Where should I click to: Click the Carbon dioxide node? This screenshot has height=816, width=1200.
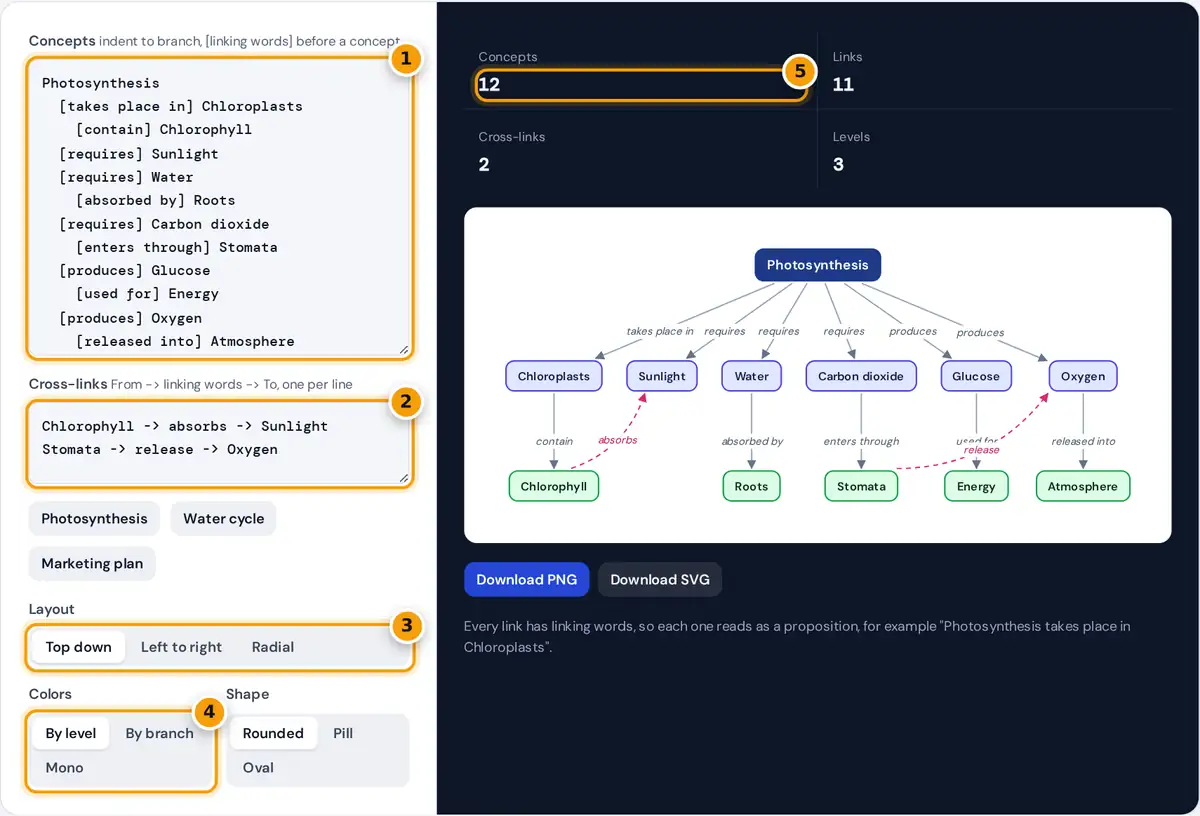click(860, 376)
